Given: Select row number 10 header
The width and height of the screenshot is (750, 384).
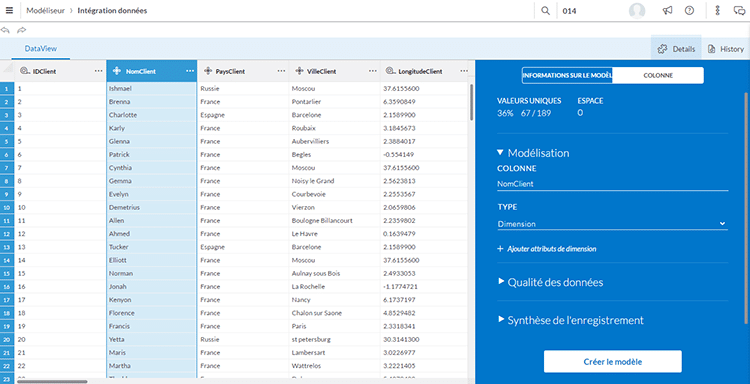Looking at the screenshot, I should [7, 207].
